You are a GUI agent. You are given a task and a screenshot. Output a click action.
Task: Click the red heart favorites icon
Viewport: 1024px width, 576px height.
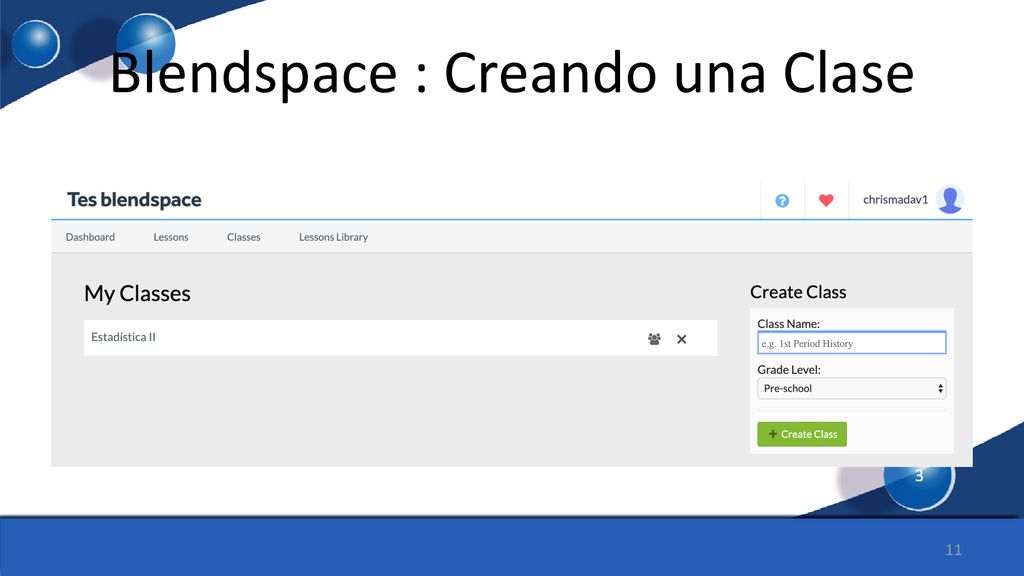click(x=826, y=200)
